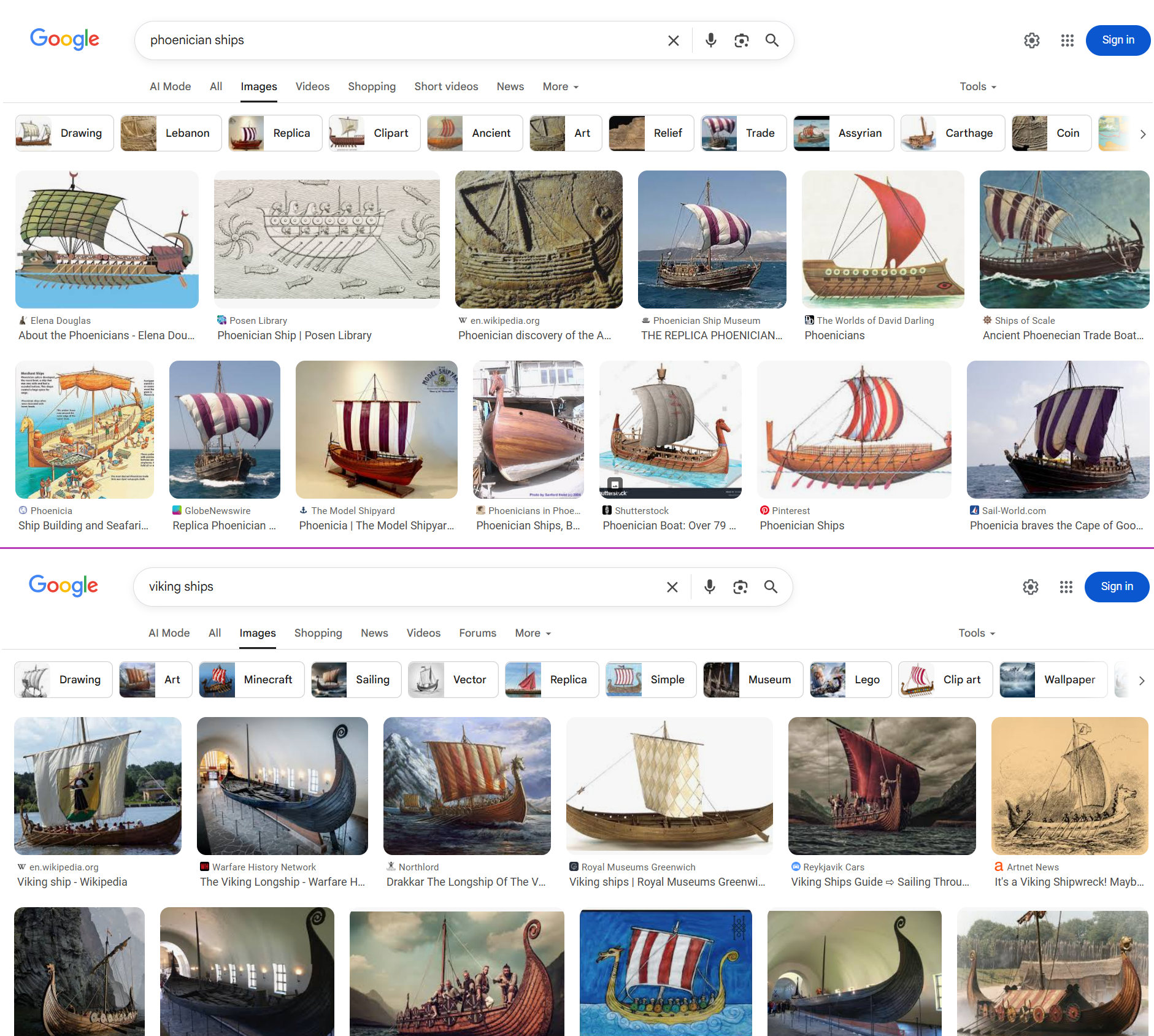Filter phoenician results by Lebanon chip
1154x1036 pixels.
171,133
